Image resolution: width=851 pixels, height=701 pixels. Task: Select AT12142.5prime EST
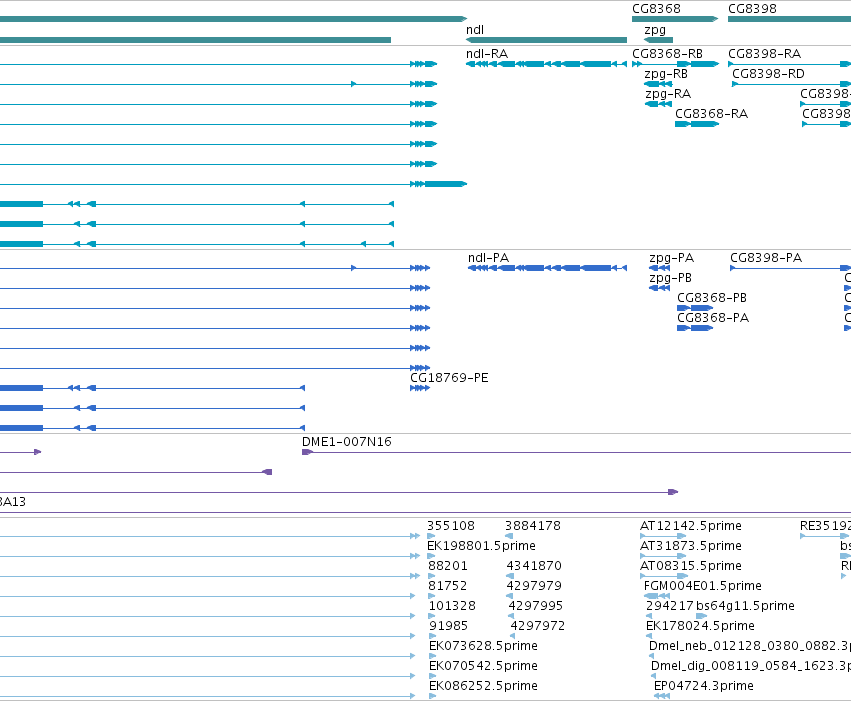[x=664, y=536]
